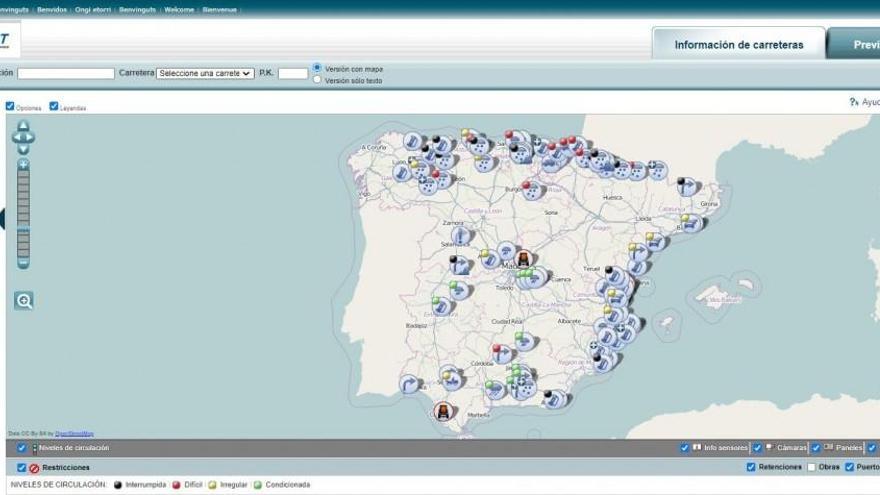Viewport: 880px width, 495px height.
Task: Switch to Información de carreteras tab
Action: (x=738, y=45)
